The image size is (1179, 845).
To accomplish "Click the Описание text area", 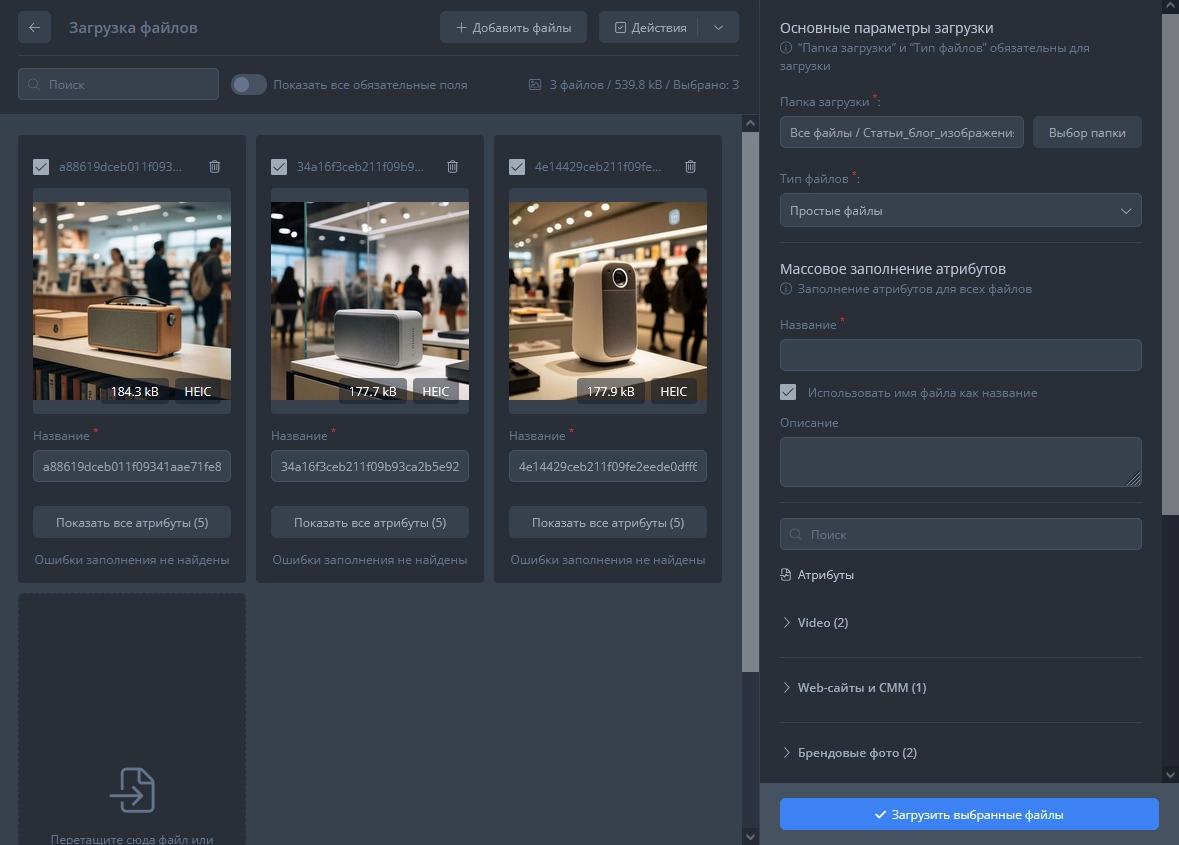I will (960, 462).
